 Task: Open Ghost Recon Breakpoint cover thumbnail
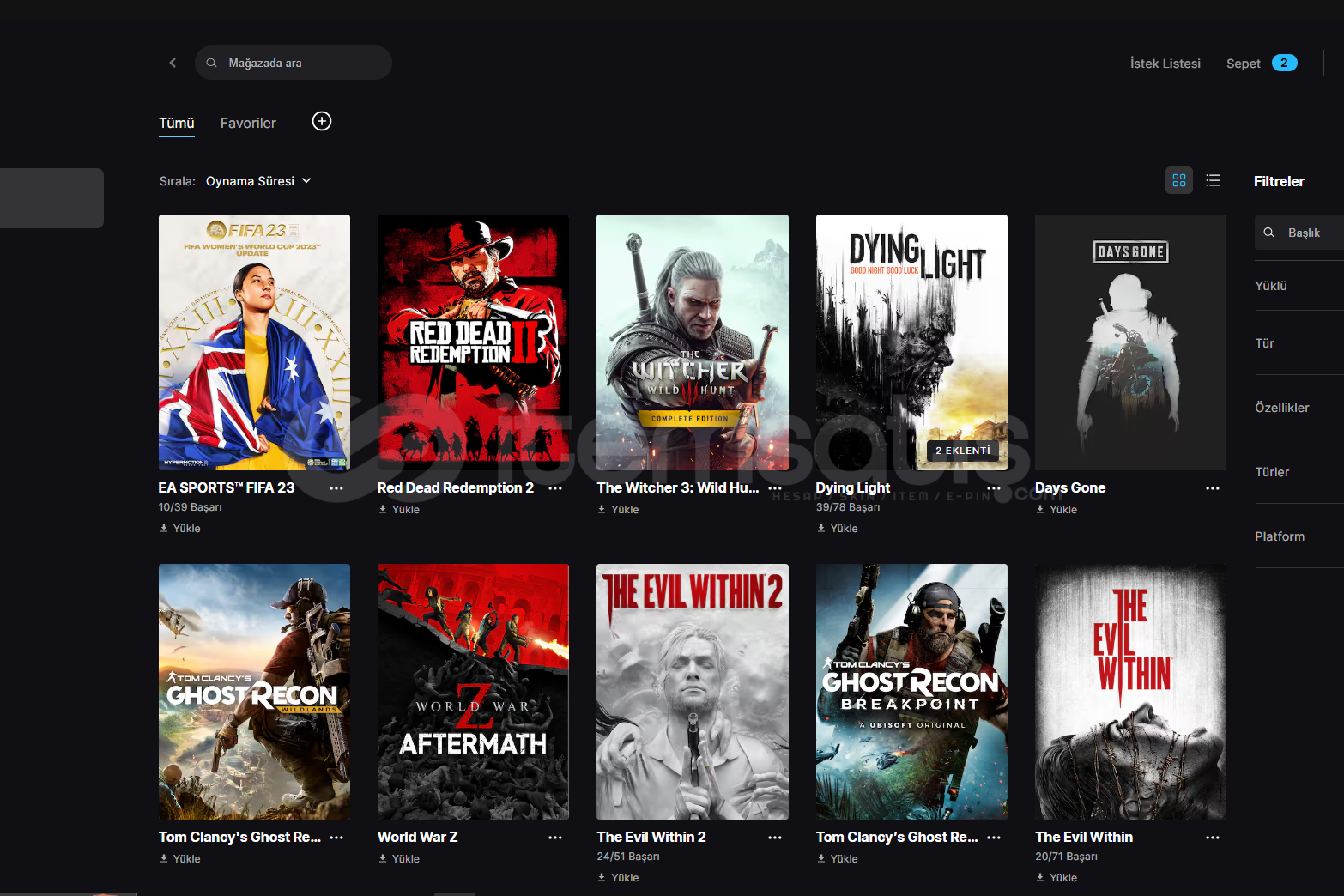[911, 692]
